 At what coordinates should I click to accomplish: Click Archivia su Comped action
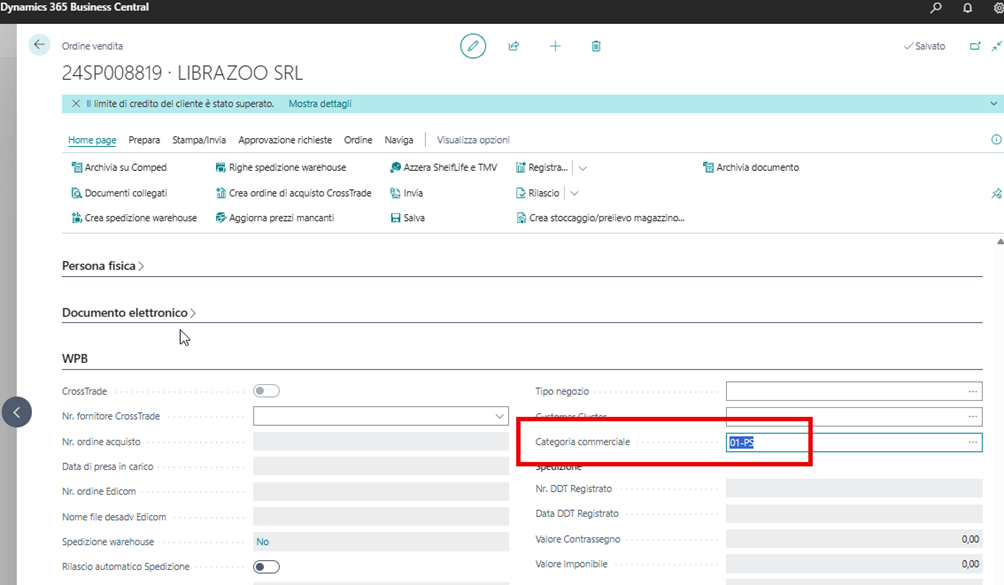[x=119, y=168]
